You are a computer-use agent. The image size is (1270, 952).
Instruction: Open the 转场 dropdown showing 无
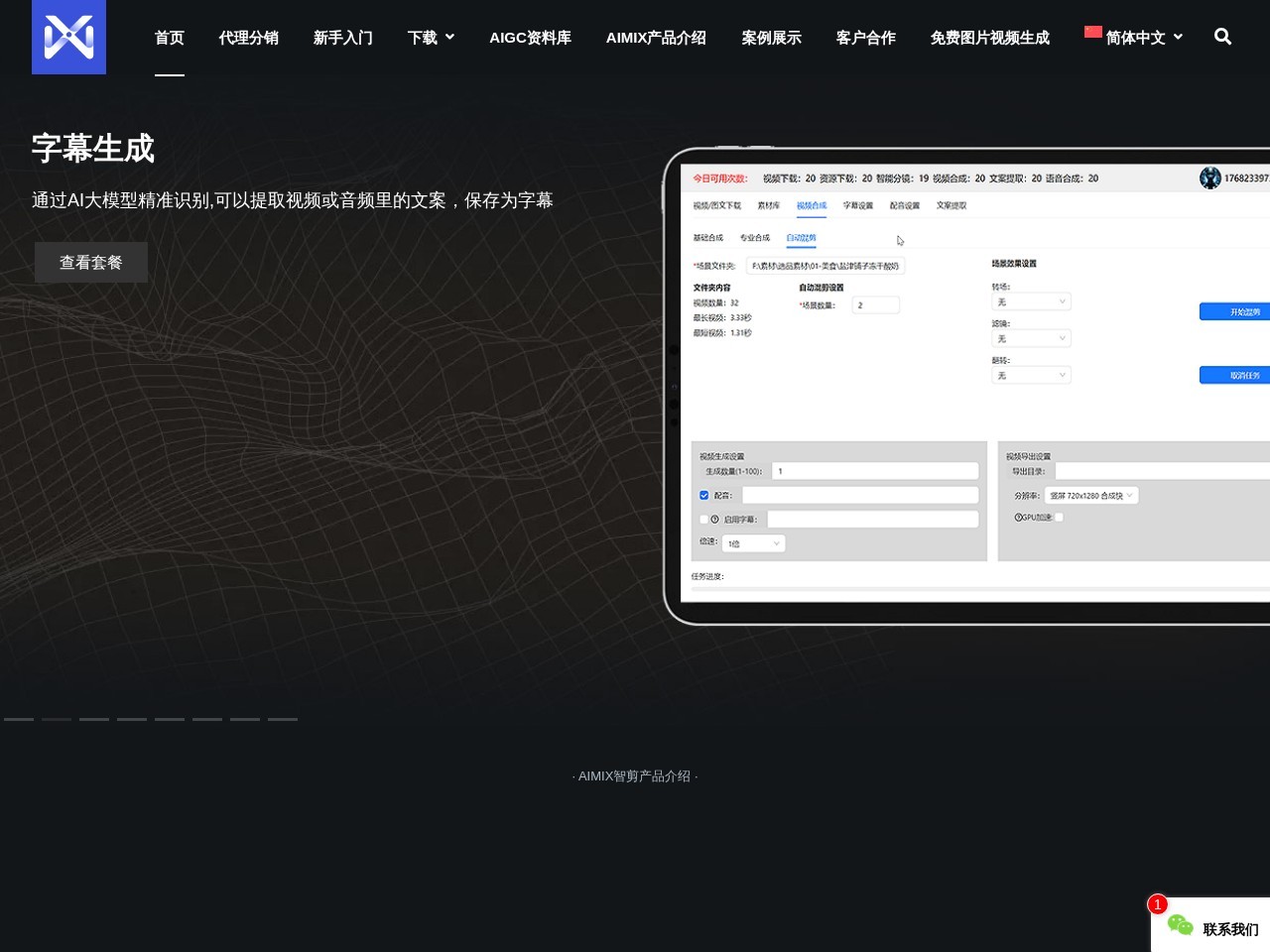[x=1031, y=301]
